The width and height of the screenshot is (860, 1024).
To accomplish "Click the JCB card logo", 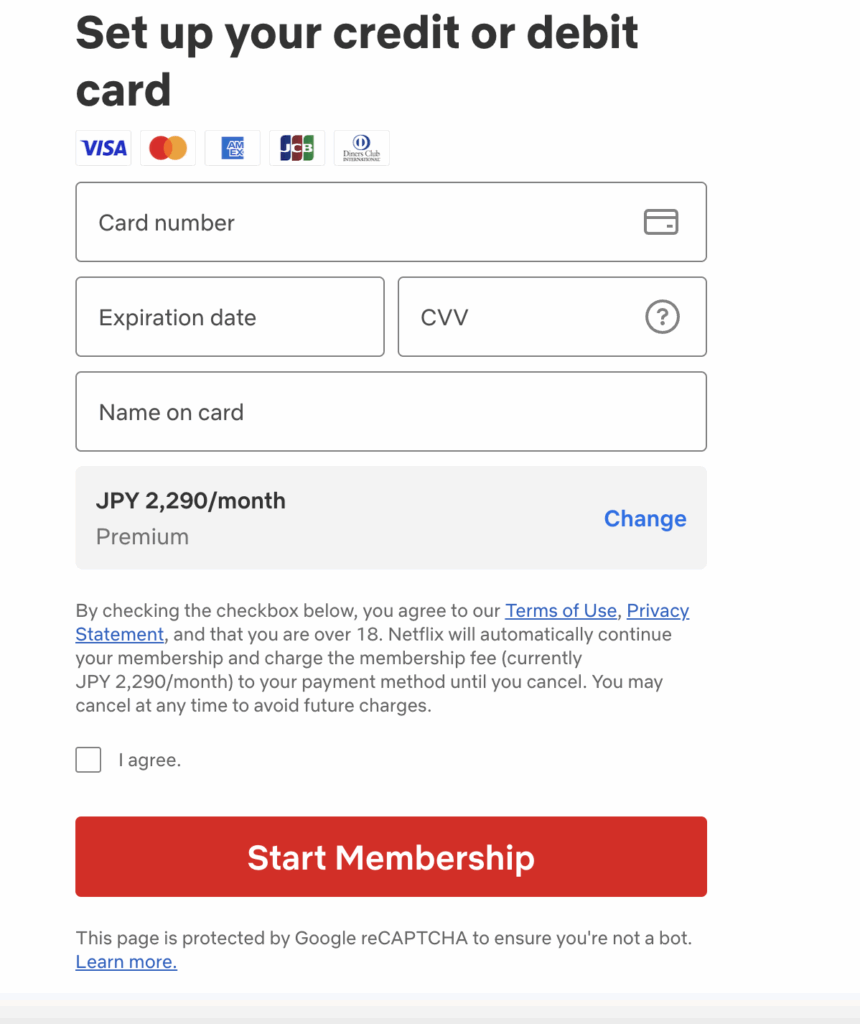I will pos(296,148).
